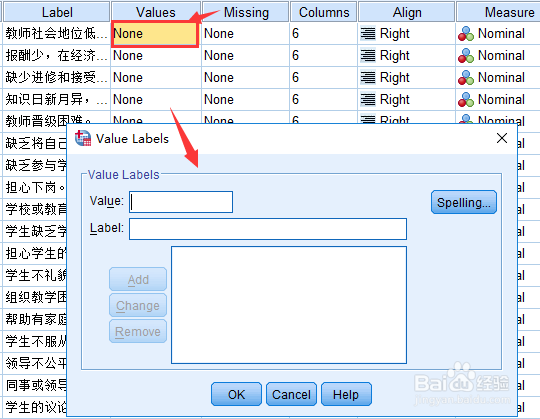Close the Value Labels dialog
Viewport: 540px width, 419px height.
point(502,138)
